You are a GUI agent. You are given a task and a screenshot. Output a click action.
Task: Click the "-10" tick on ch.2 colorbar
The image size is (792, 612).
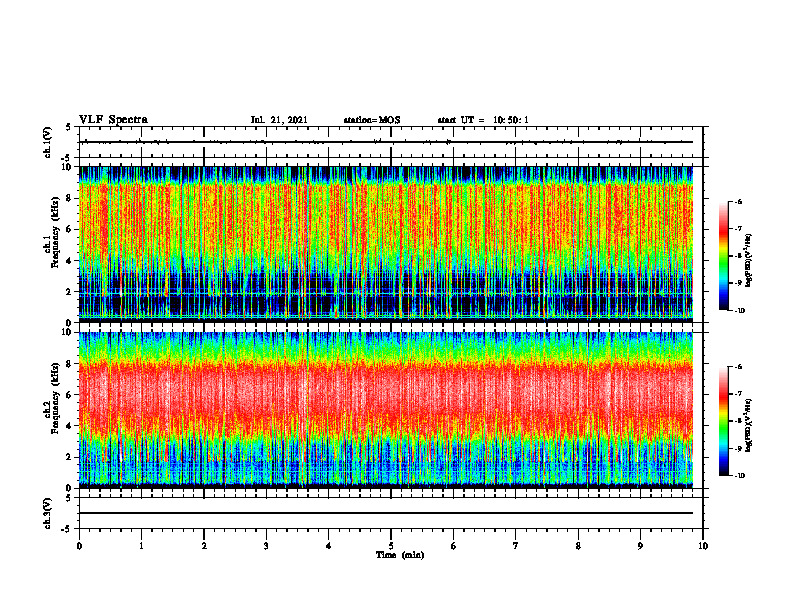tap(739, 476)
